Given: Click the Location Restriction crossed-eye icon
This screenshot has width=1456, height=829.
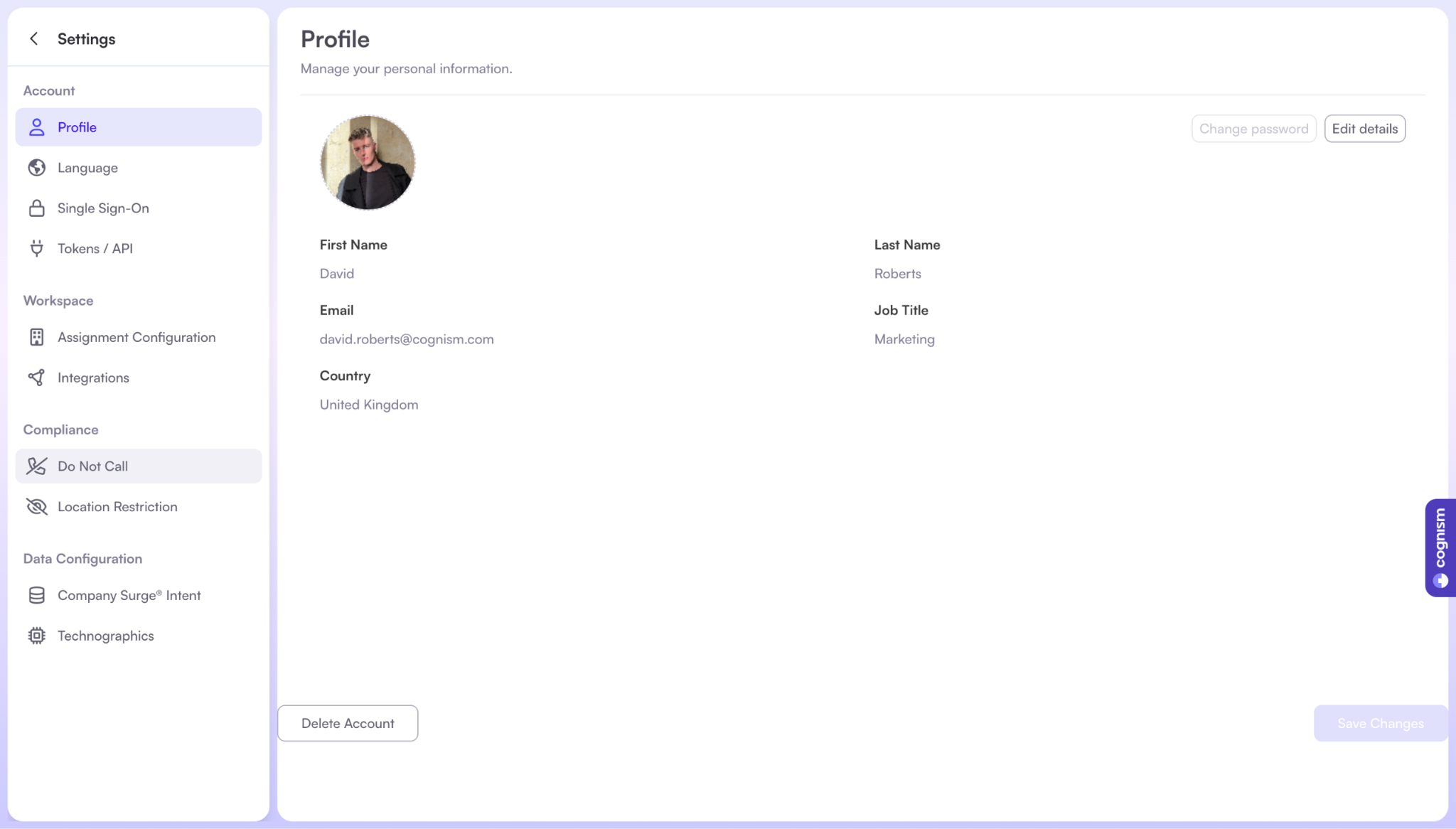Looking at the screenshot, I should (36, 507).
